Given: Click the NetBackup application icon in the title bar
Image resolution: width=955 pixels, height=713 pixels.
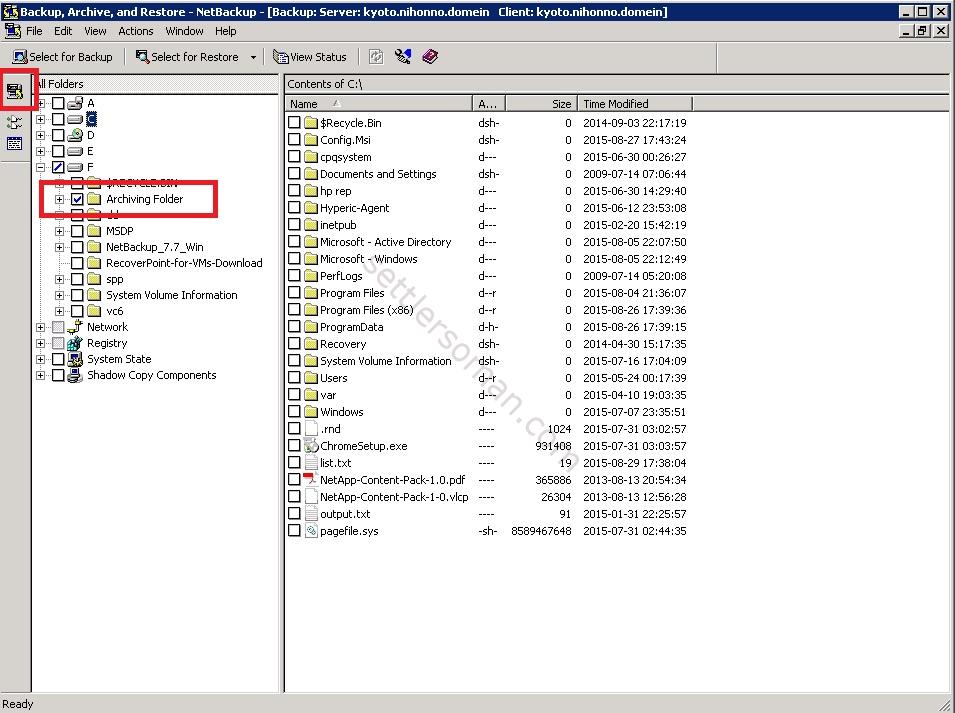Looking at the screenshot, I should [10, 11].
